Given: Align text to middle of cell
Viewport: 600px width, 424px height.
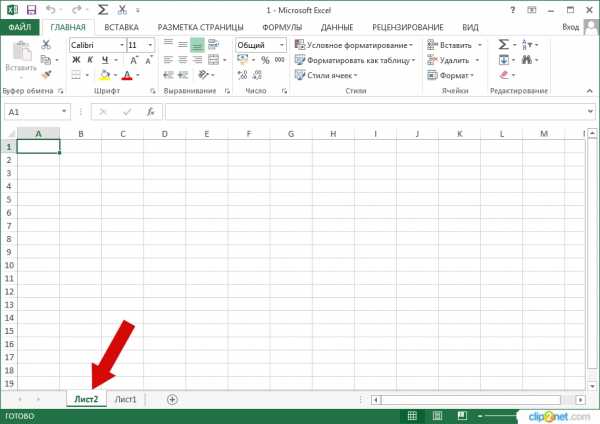Looking at the screenshot, I should pos(183,45).
